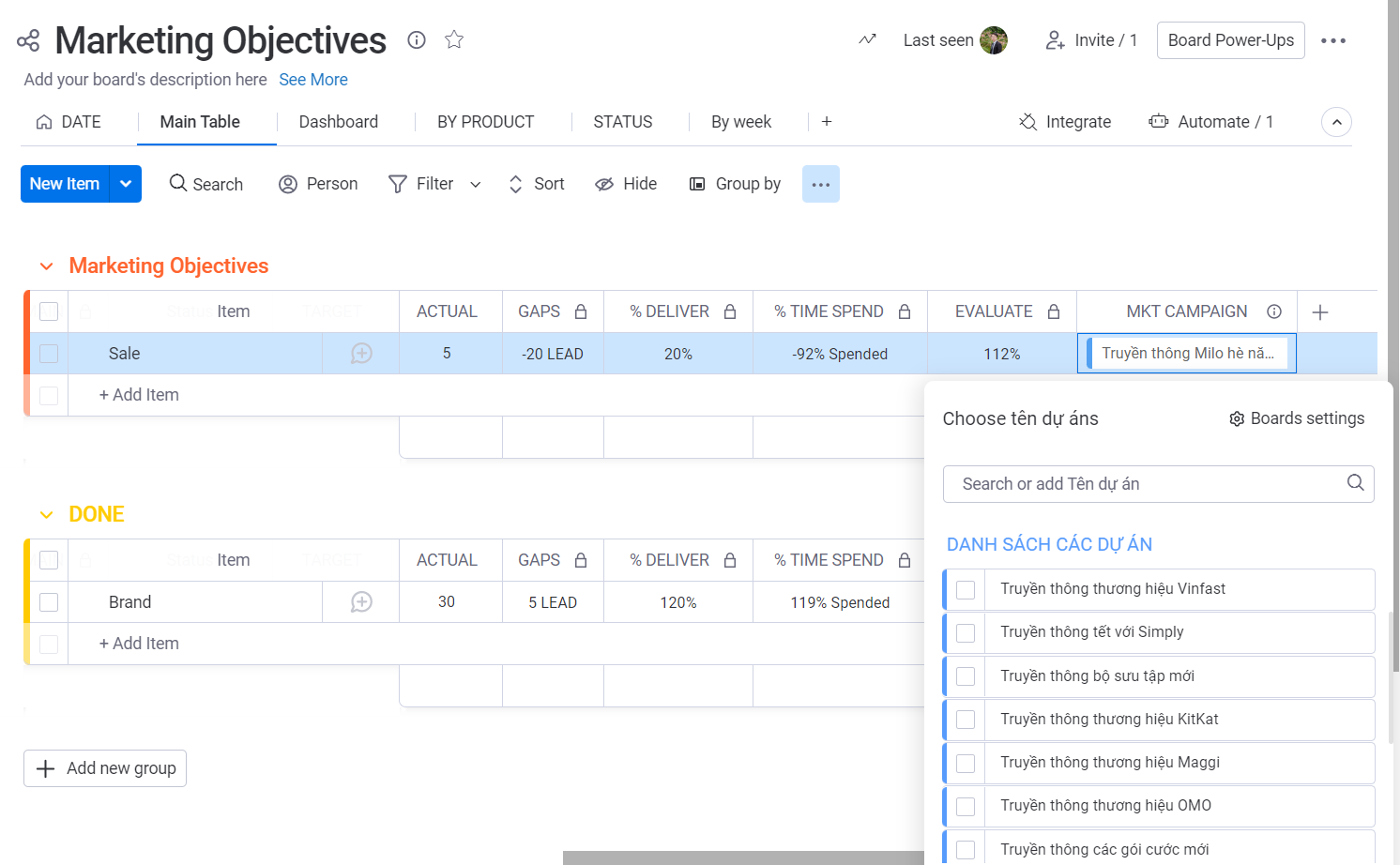Check the Truyền thông tết với Simply option
This screenshot has height=865, width=1400.
click(x=965, y=632)
